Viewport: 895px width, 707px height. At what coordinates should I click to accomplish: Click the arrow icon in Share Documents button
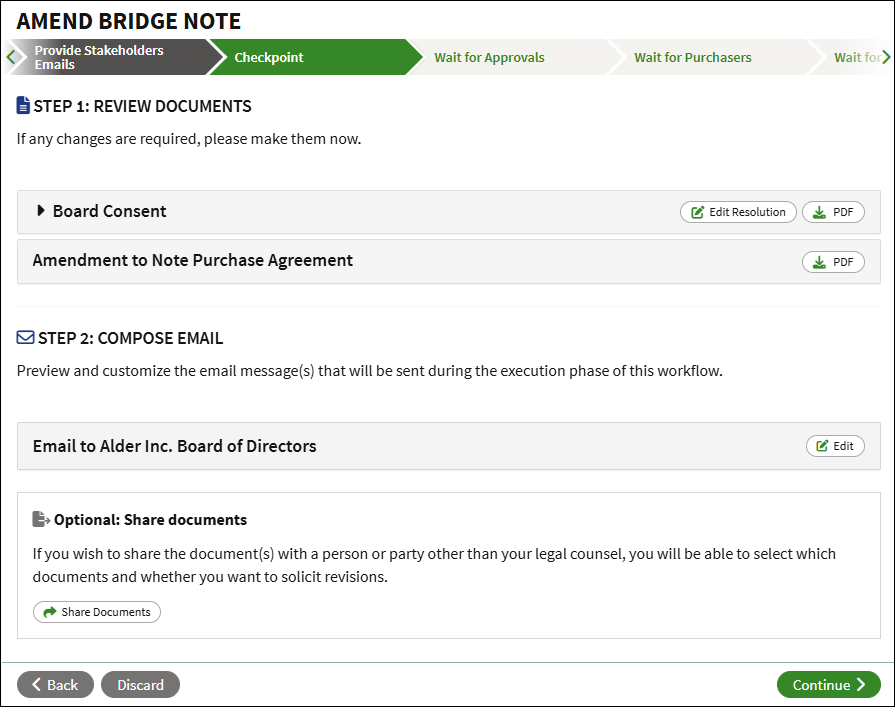pos(50,612)
